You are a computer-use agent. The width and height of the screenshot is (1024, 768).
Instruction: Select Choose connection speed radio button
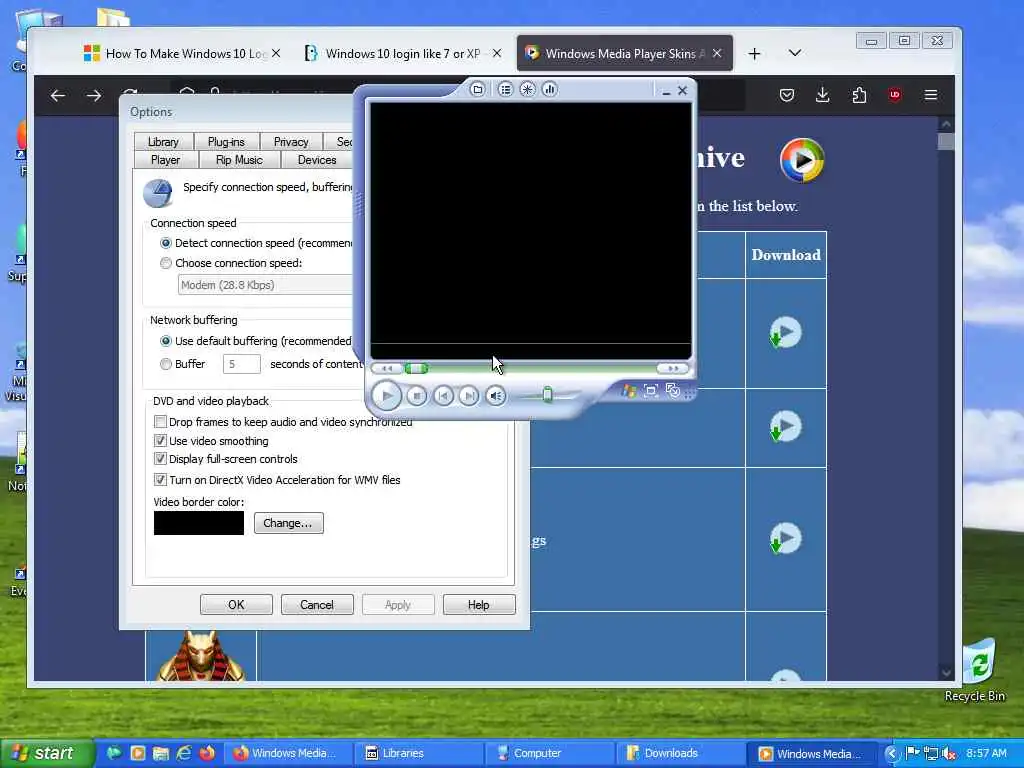tap(166, 263)
